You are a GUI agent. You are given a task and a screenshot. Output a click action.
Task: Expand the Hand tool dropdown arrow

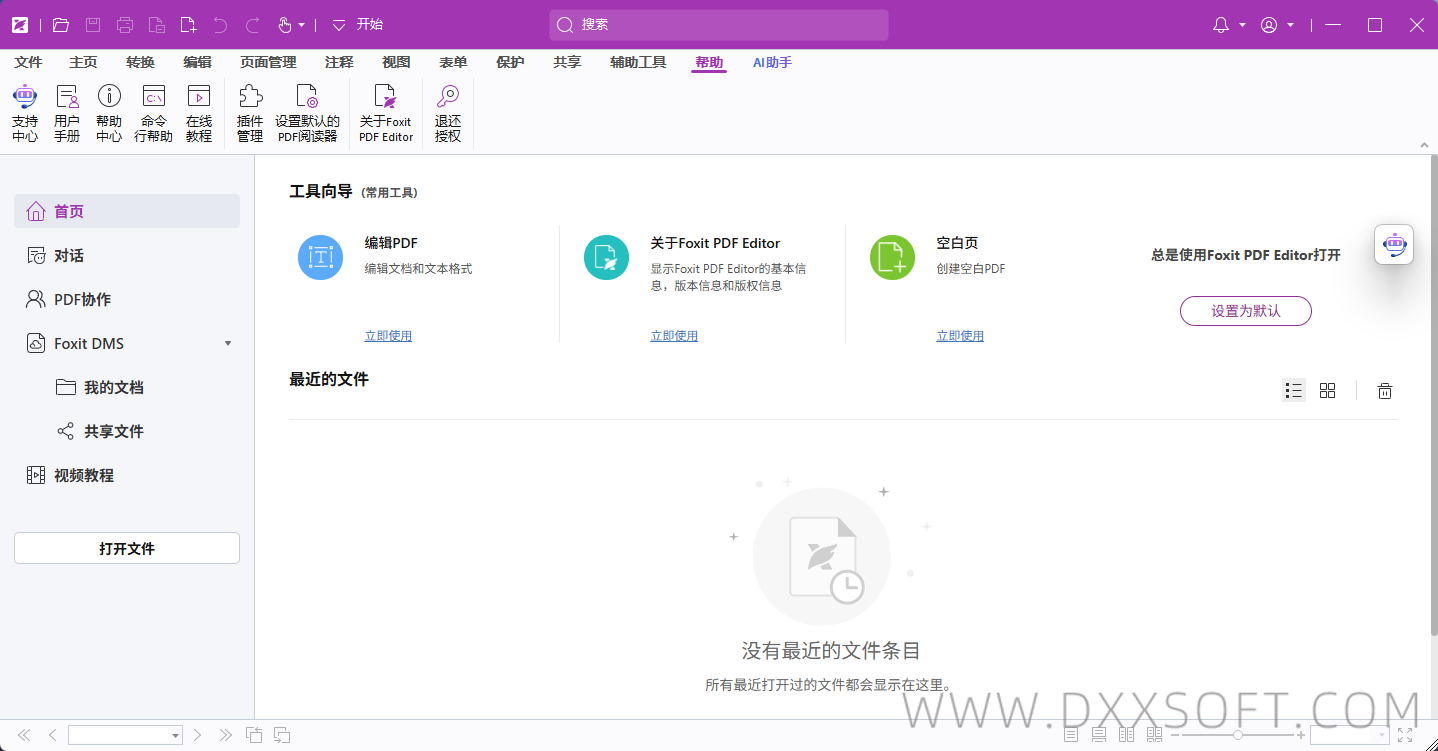pos(302,25)
